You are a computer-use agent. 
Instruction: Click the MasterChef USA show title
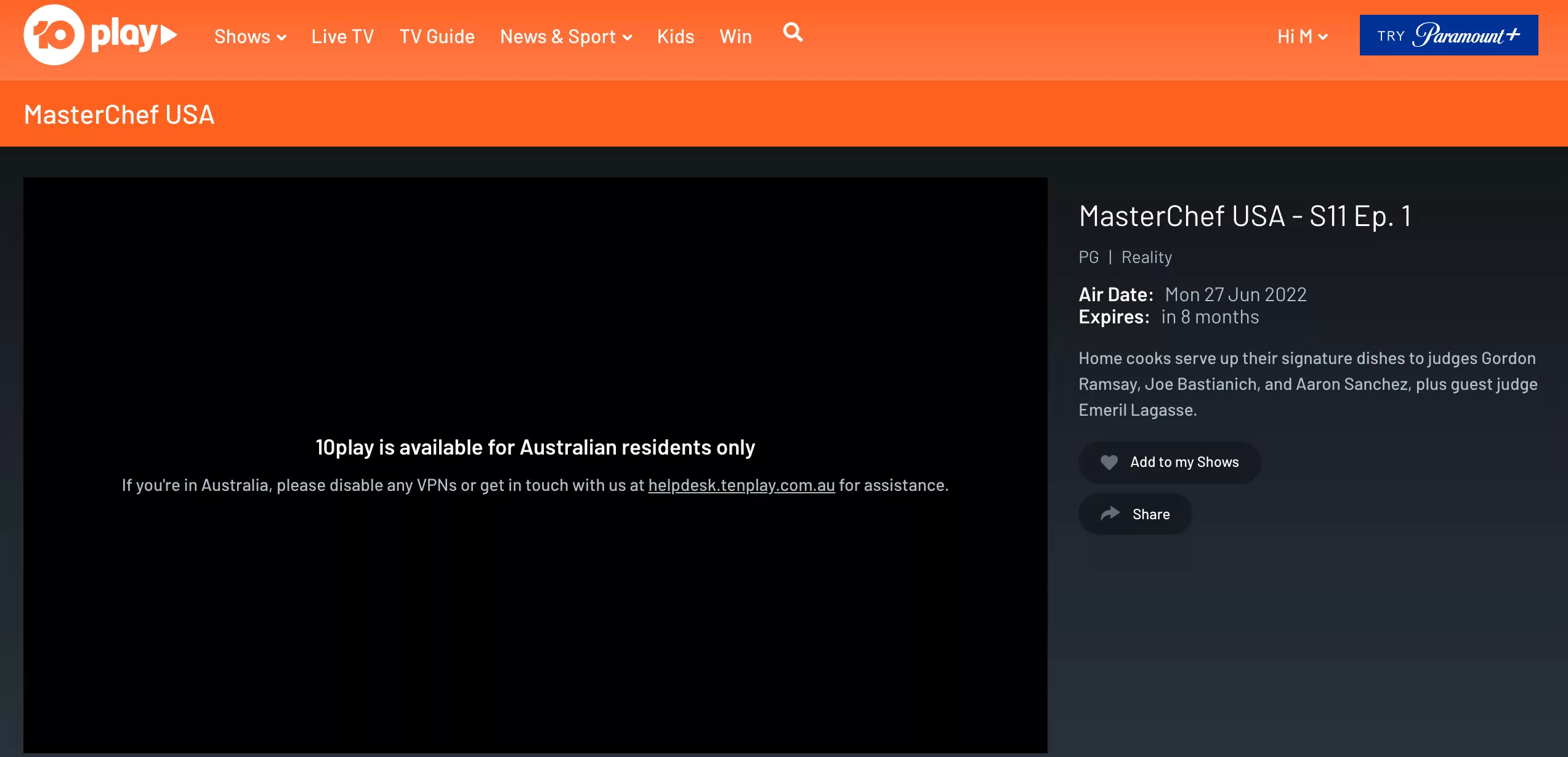119,115
